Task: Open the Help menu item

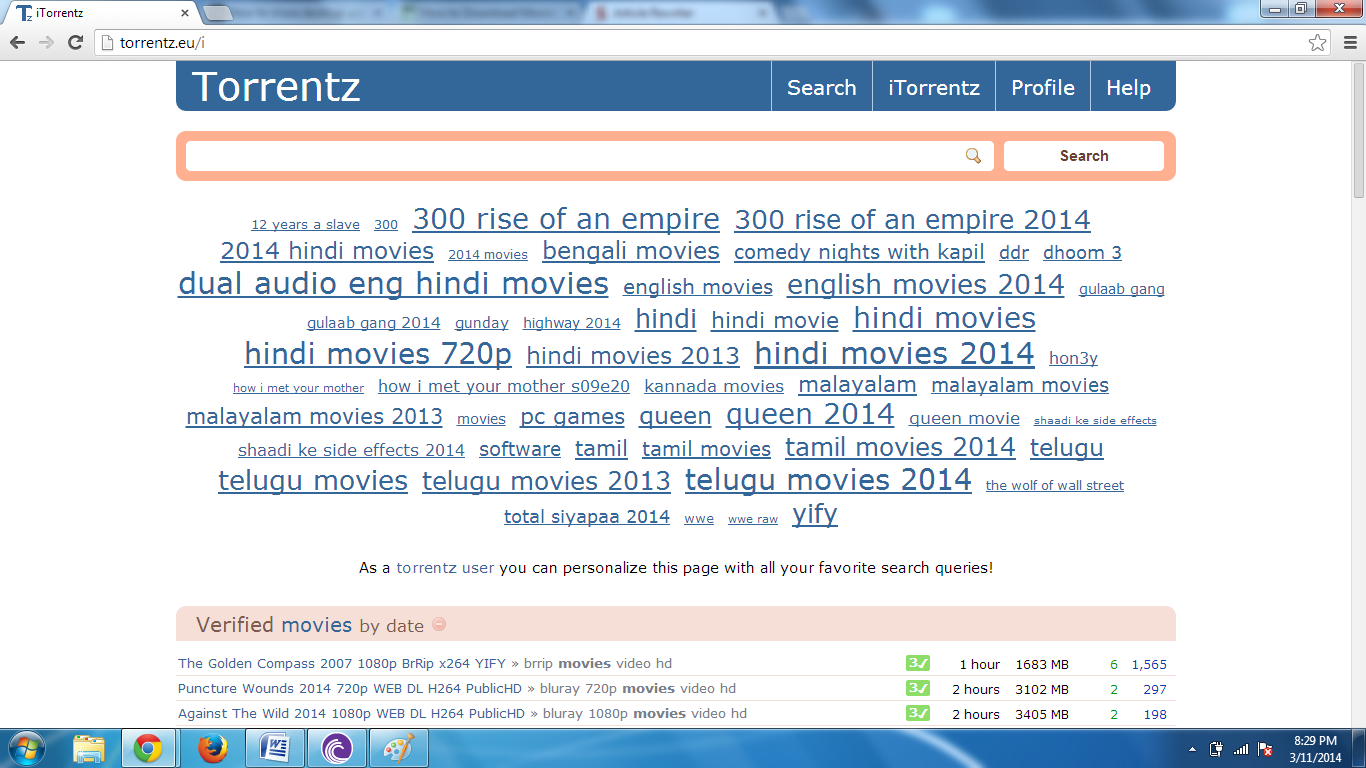Action: pos(1128,87)
